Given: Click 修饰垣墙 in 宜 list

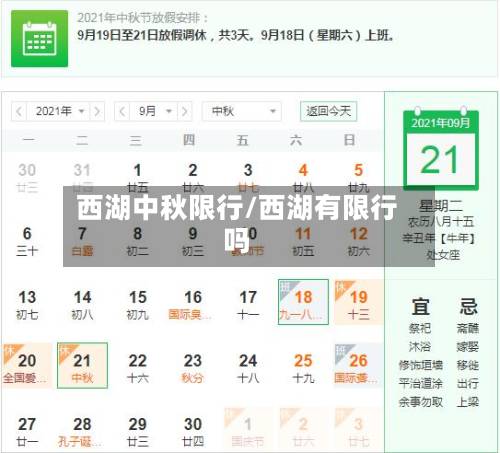Looking at the screenshot, I should (x=421, y=365).
